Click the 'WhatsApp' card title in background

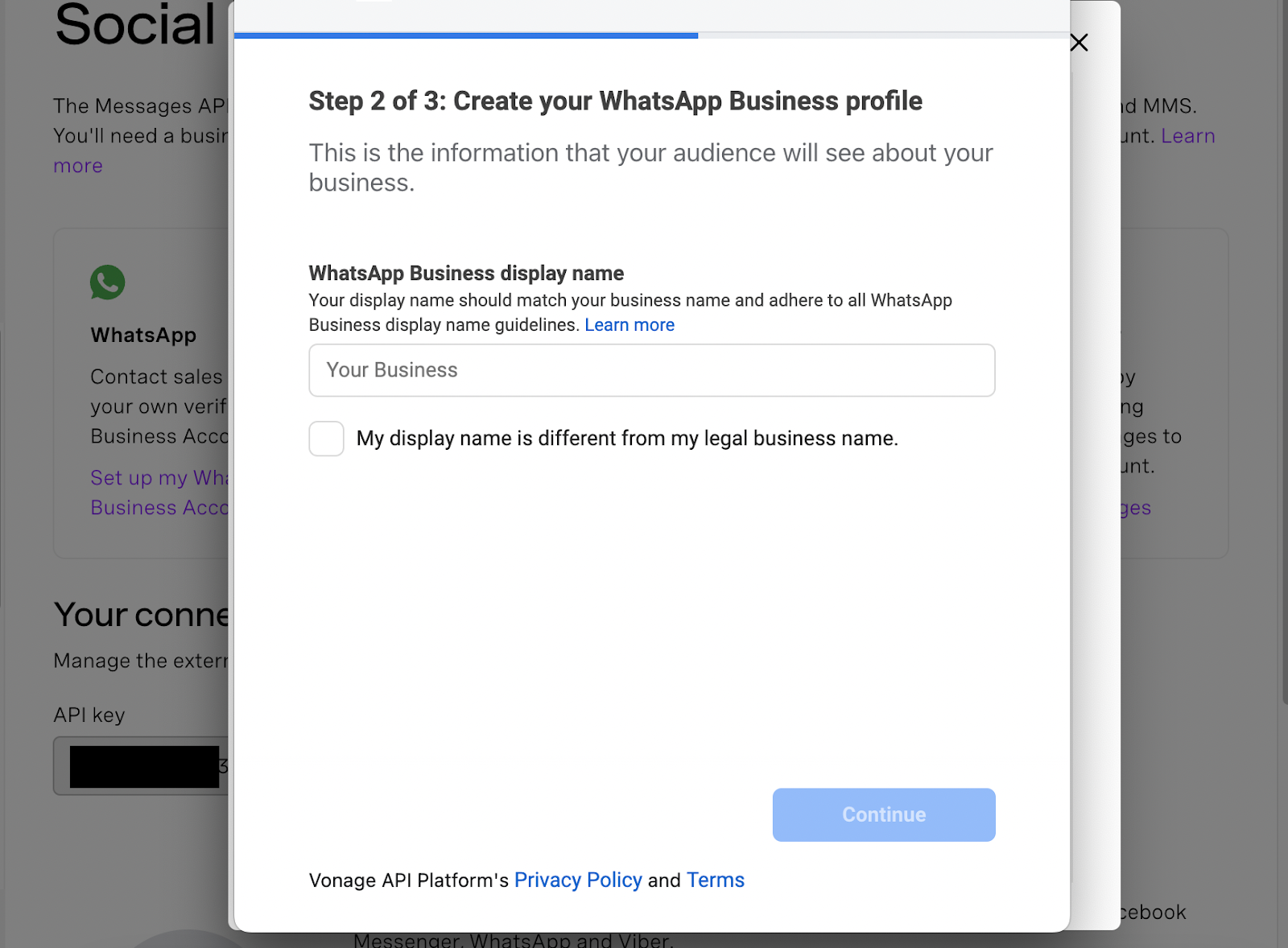143,336
